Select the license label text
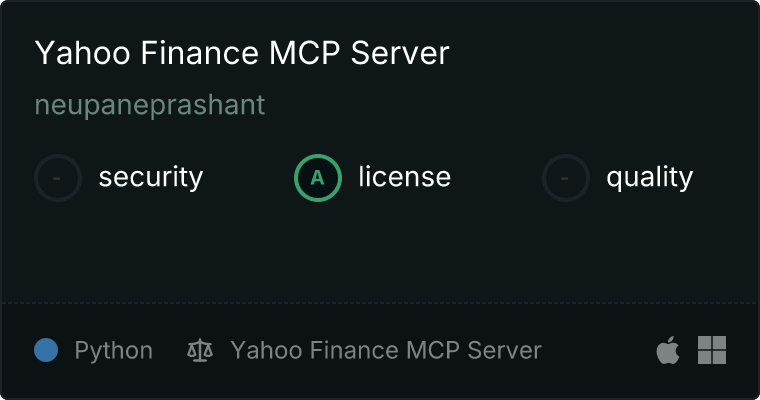 pos(405,176)
